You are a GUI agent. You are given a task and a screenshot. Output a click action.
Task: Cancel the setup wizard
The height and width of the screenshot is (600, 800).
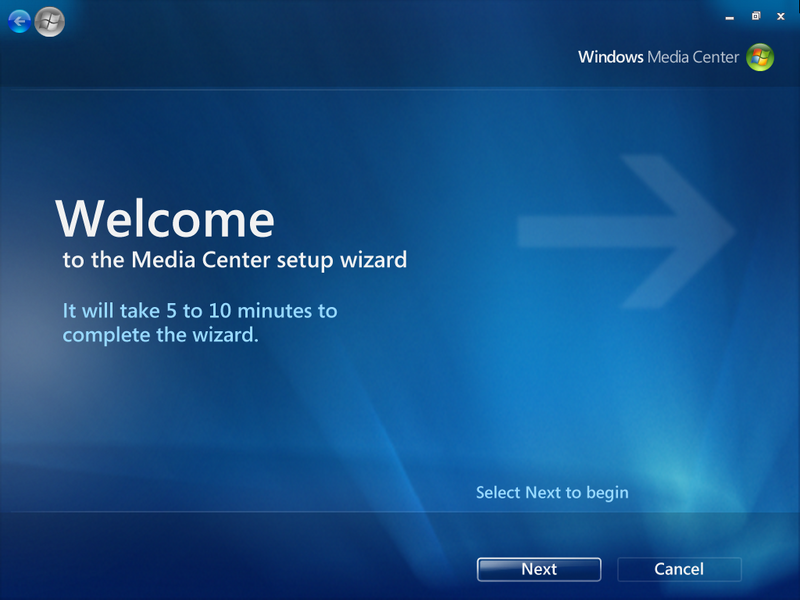pos(679,569)
